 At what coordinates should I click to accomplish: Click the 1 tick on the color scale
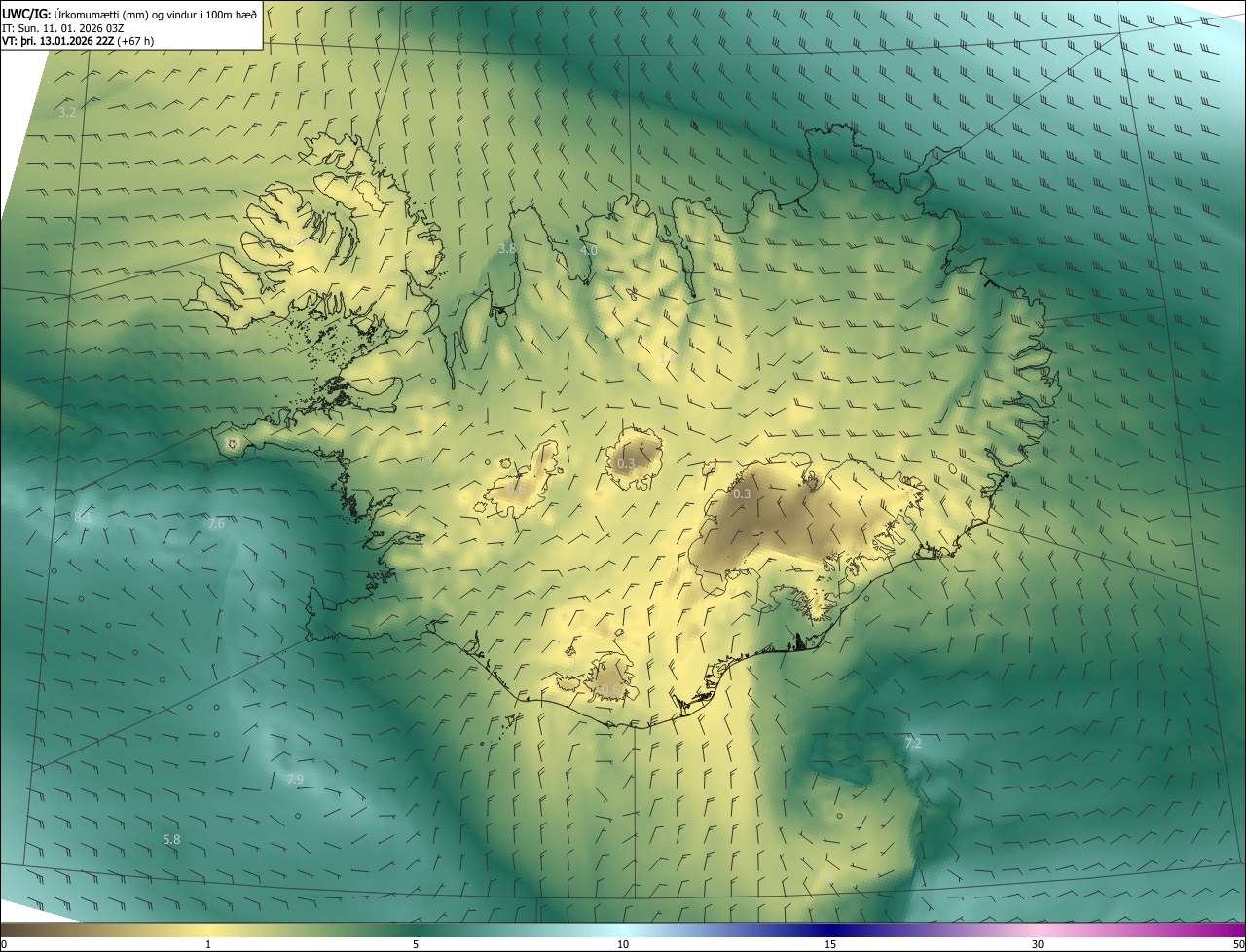[208, 944]
